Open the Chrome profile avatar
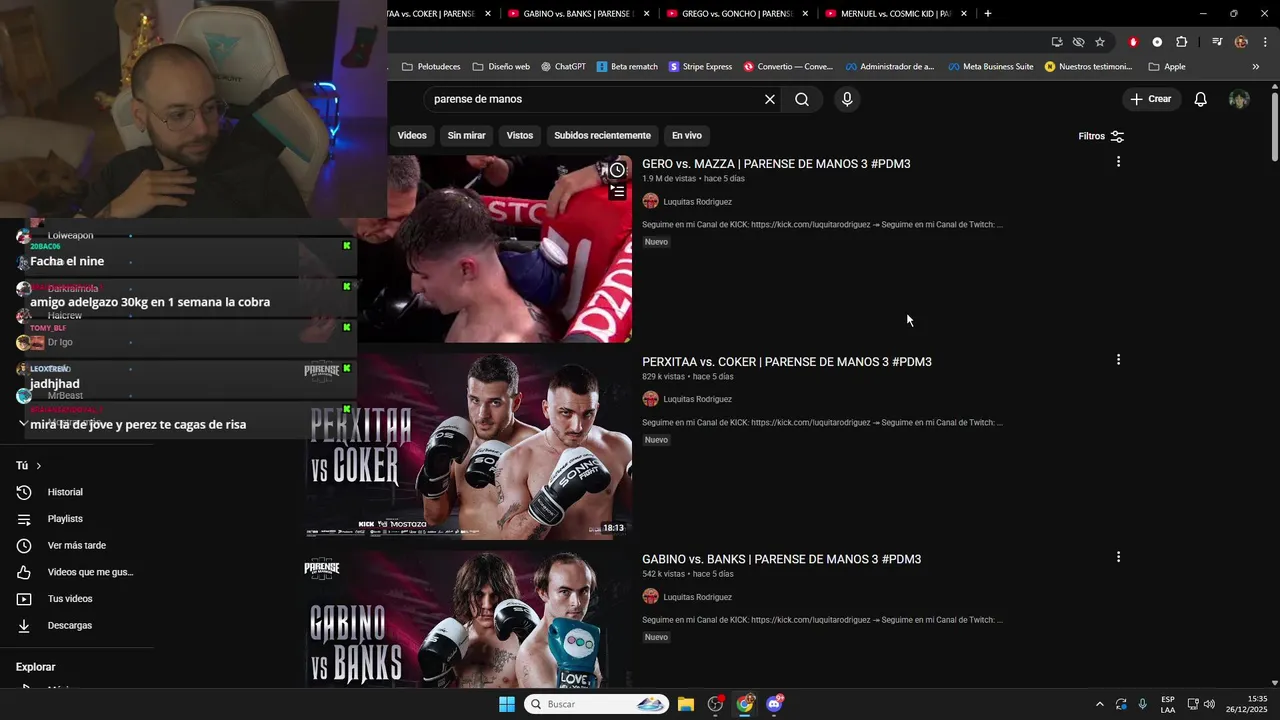 1241,42
